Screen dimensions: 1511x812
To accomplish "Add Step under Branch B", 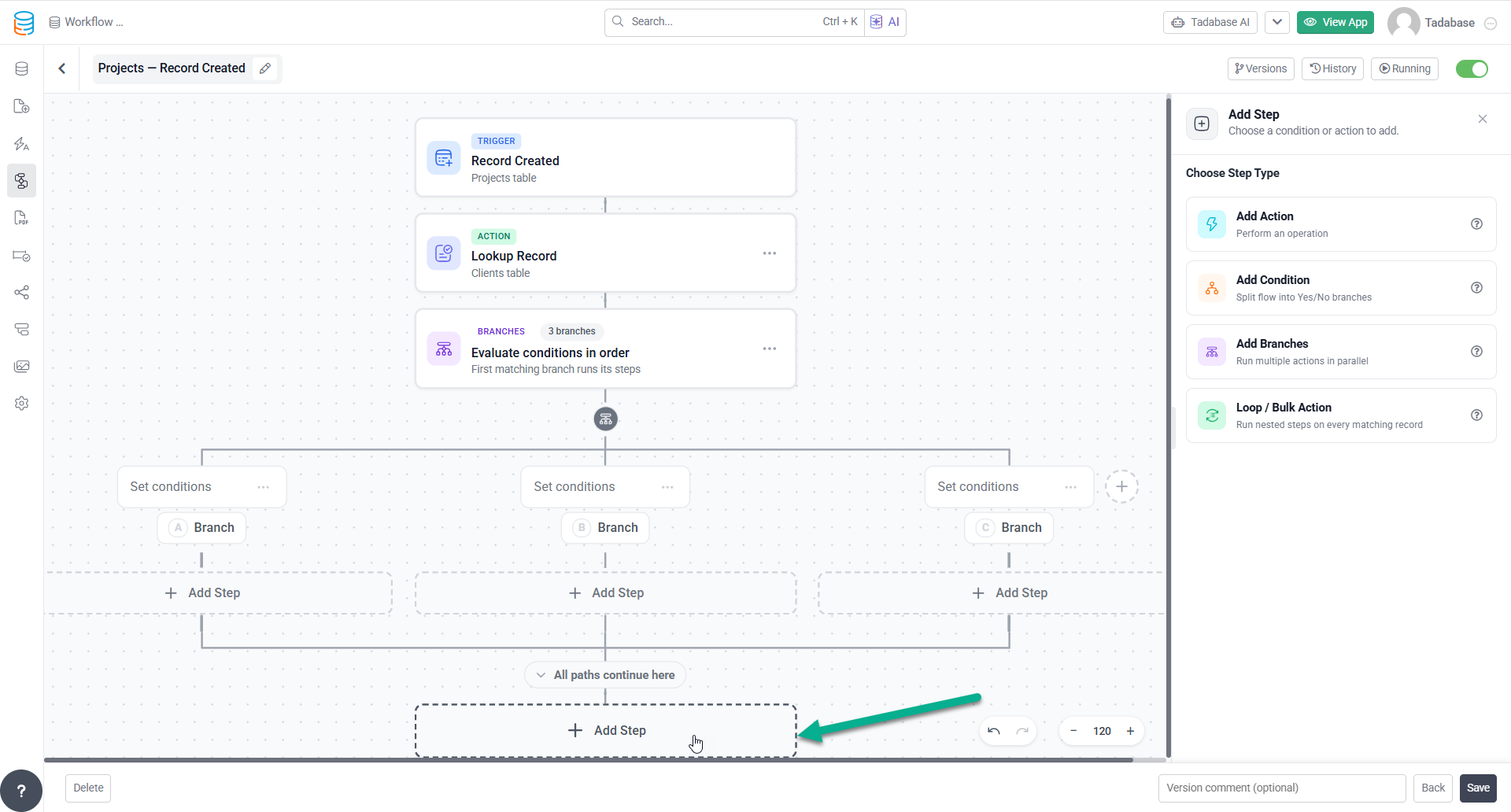I will 605,593.
